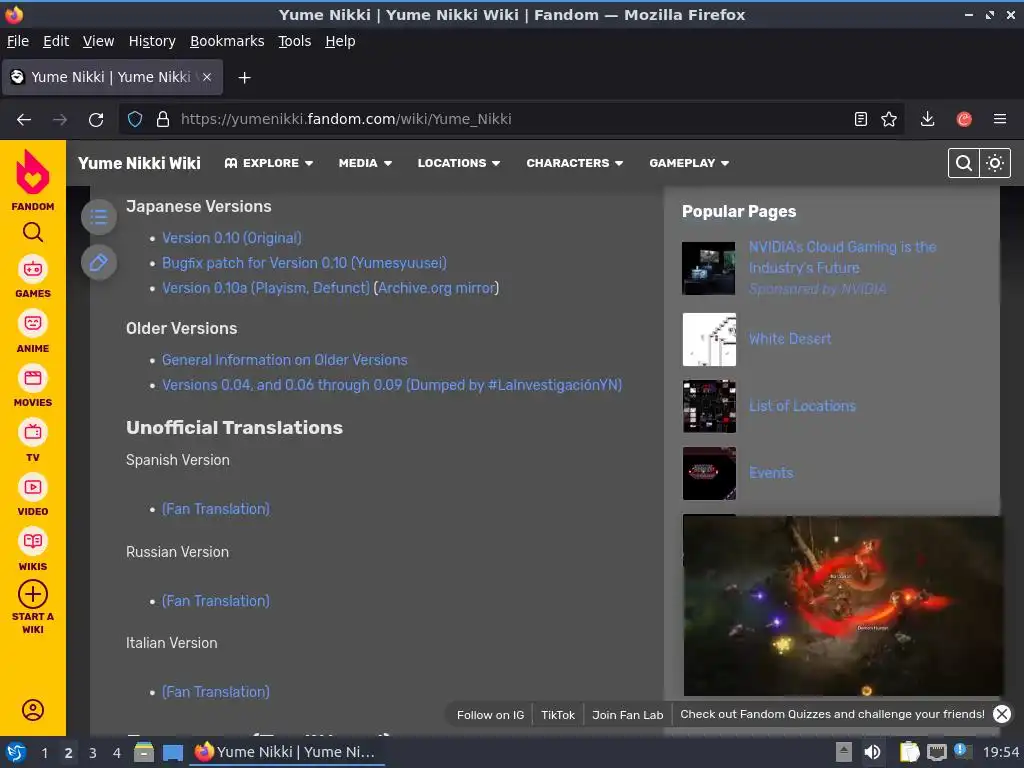The width and height of the screenshot is (1024, 768).
Task: Click Follow on IG button
Action: tap(490, 714)
